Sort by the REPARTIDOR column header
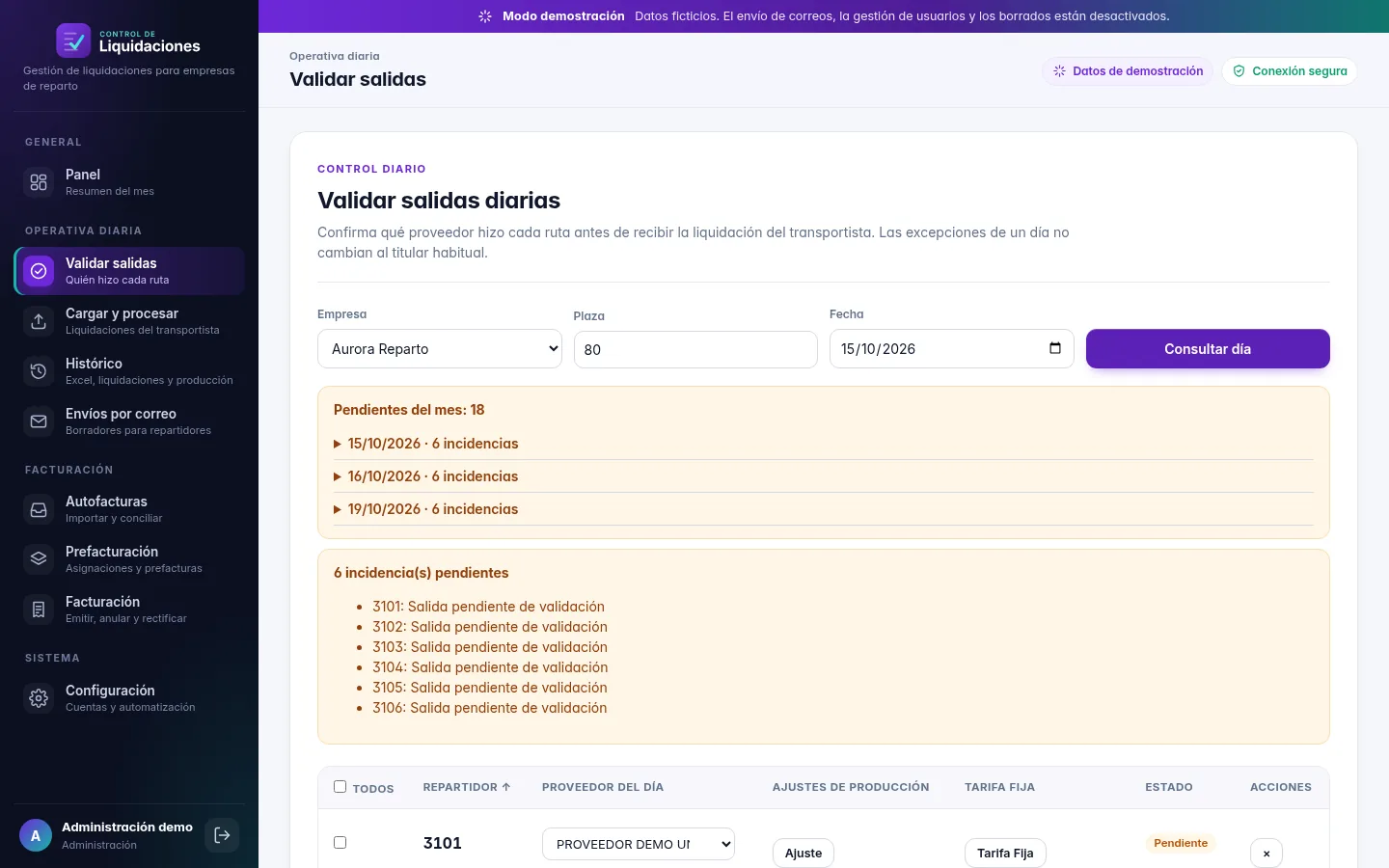This screenshot has height=868, width=1389. [467, 787]
